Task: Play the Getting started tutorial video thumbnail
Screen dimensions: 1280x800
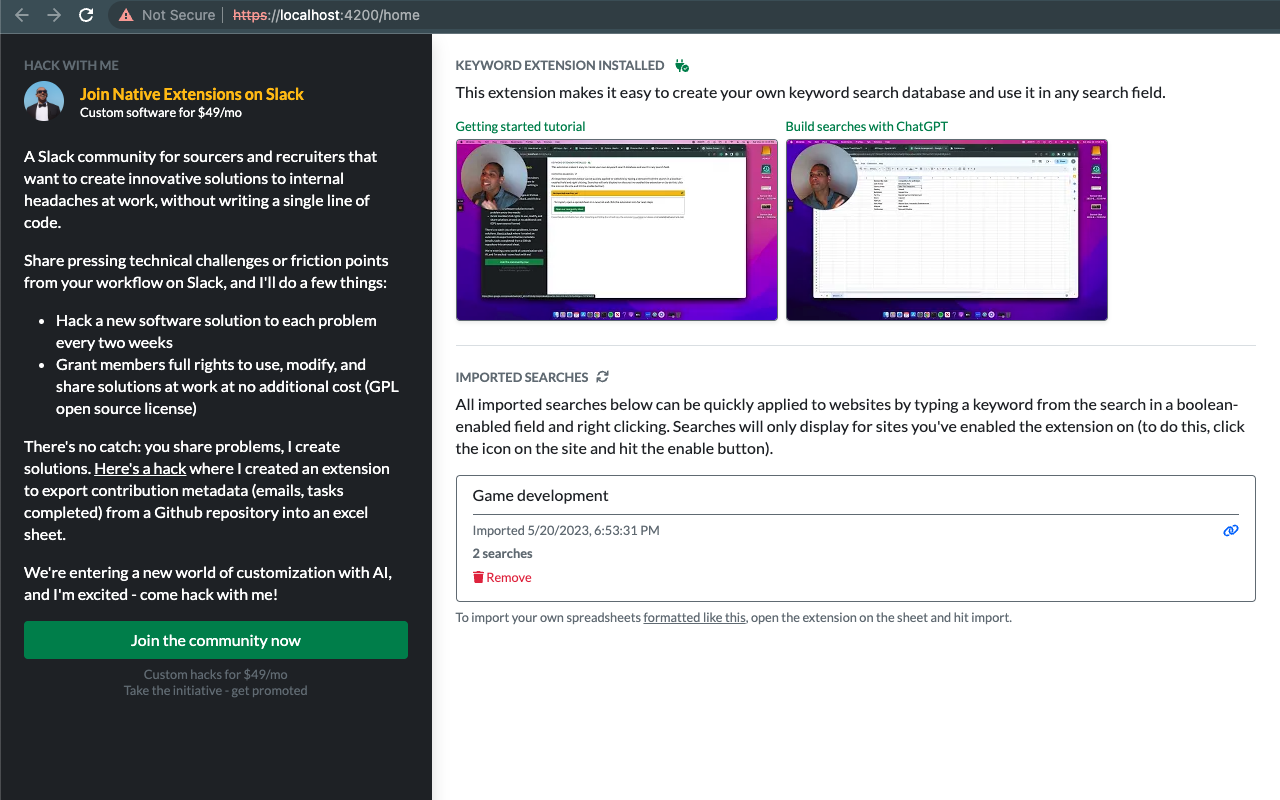Action: (616, 230)
